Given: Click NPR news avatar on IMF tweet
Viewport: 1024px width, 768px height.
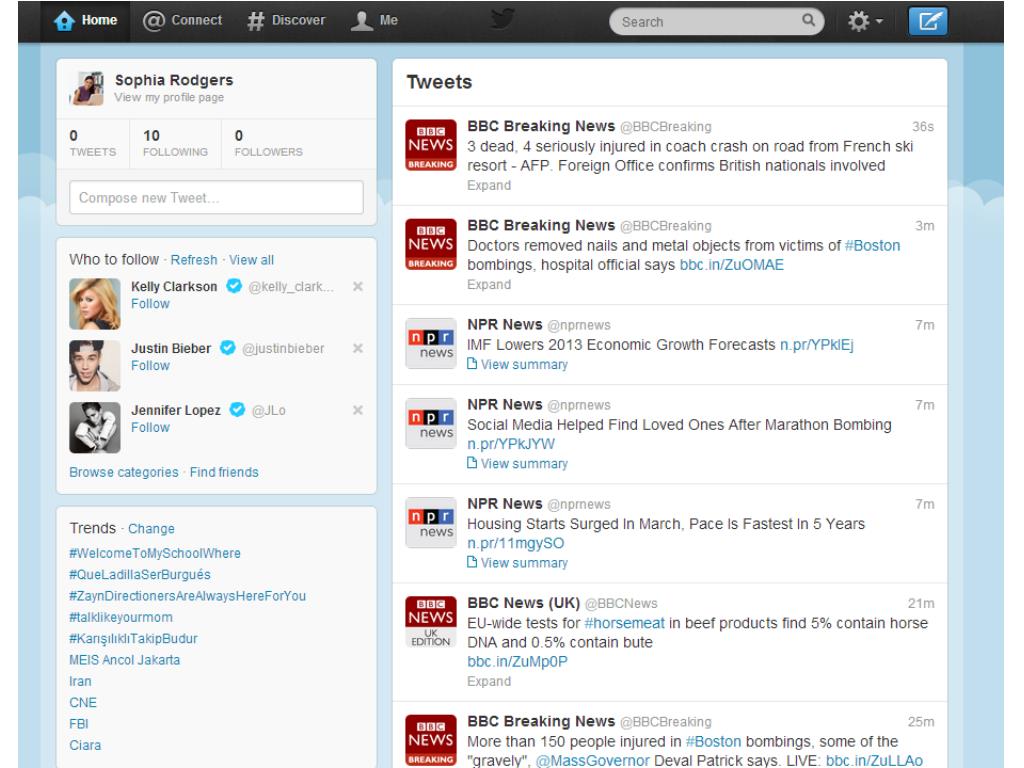Looking at the screenshot, I should (x=431, y=344).
